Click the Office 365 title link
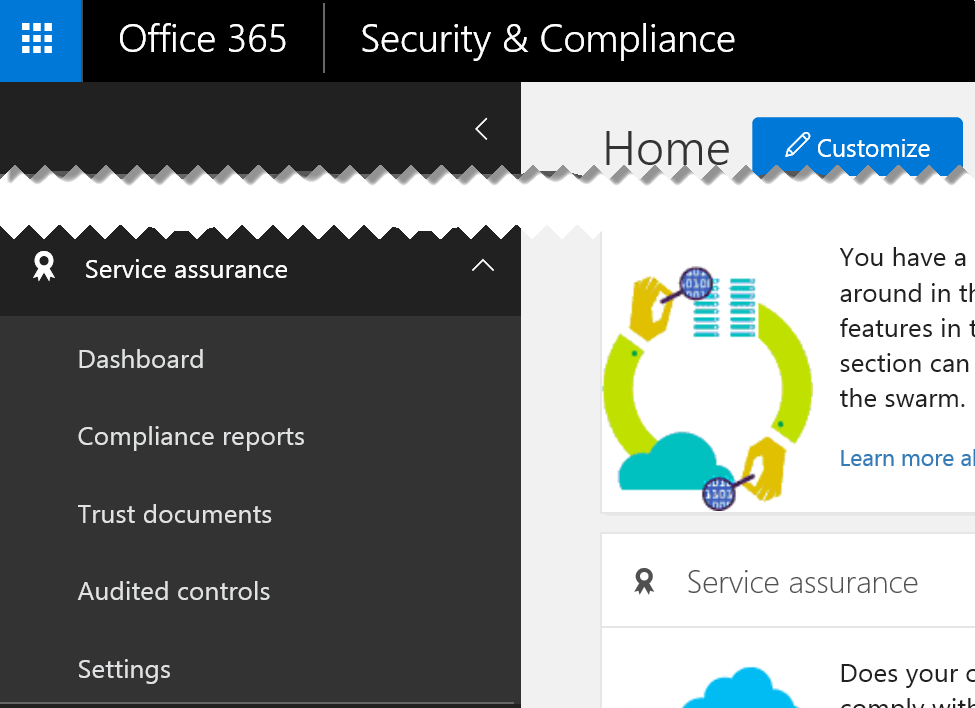Viewport: 975px width, 708px height. pos(202,39)
